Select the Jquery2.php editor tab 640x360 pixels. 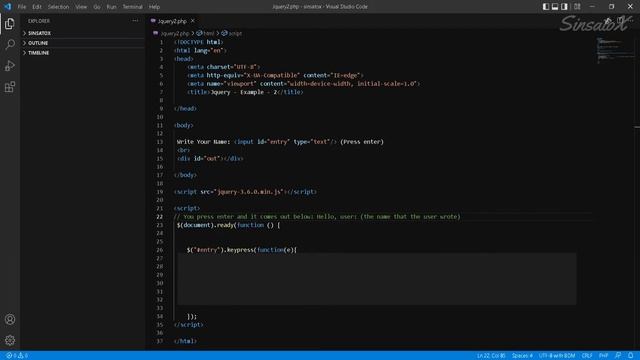point(172,21)
